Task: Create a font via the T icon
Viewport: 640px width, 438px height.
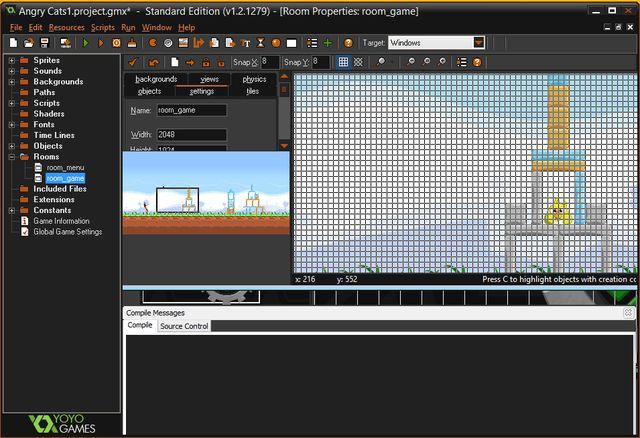Action: 245,43
